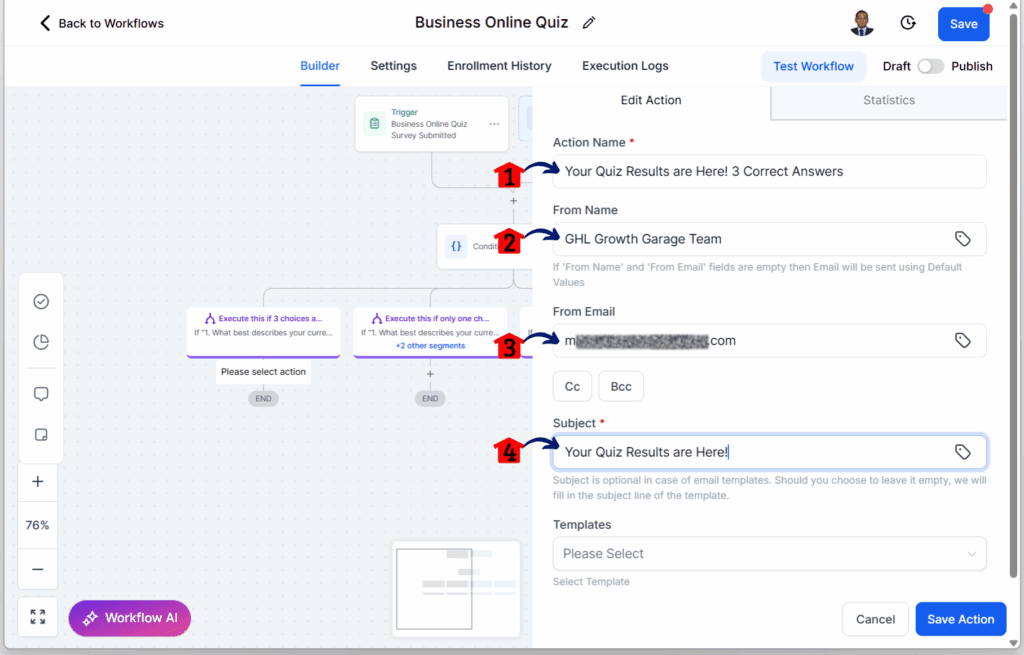Cancel the action edit

[x=875, y=619]
